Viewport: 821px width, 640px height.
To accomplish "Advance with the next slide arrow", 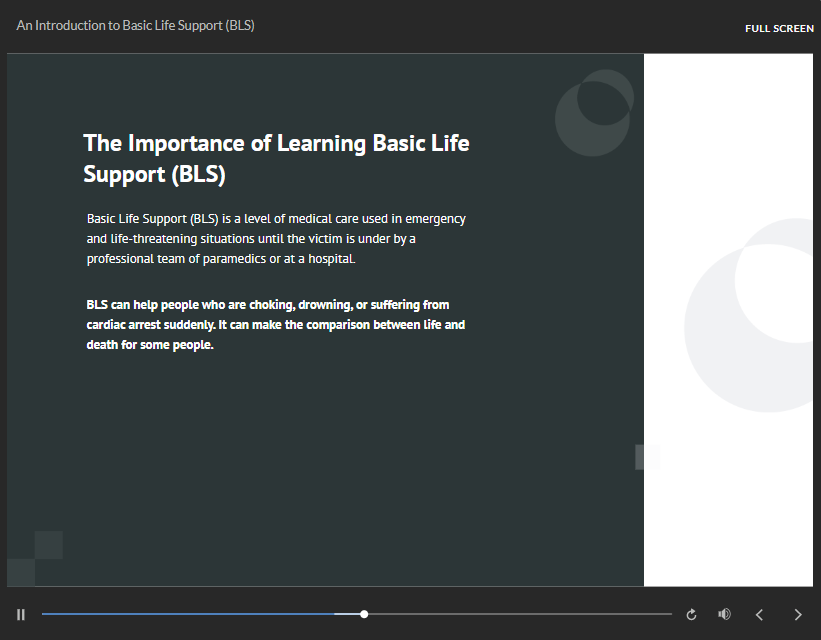I will [x=798, y=614].
